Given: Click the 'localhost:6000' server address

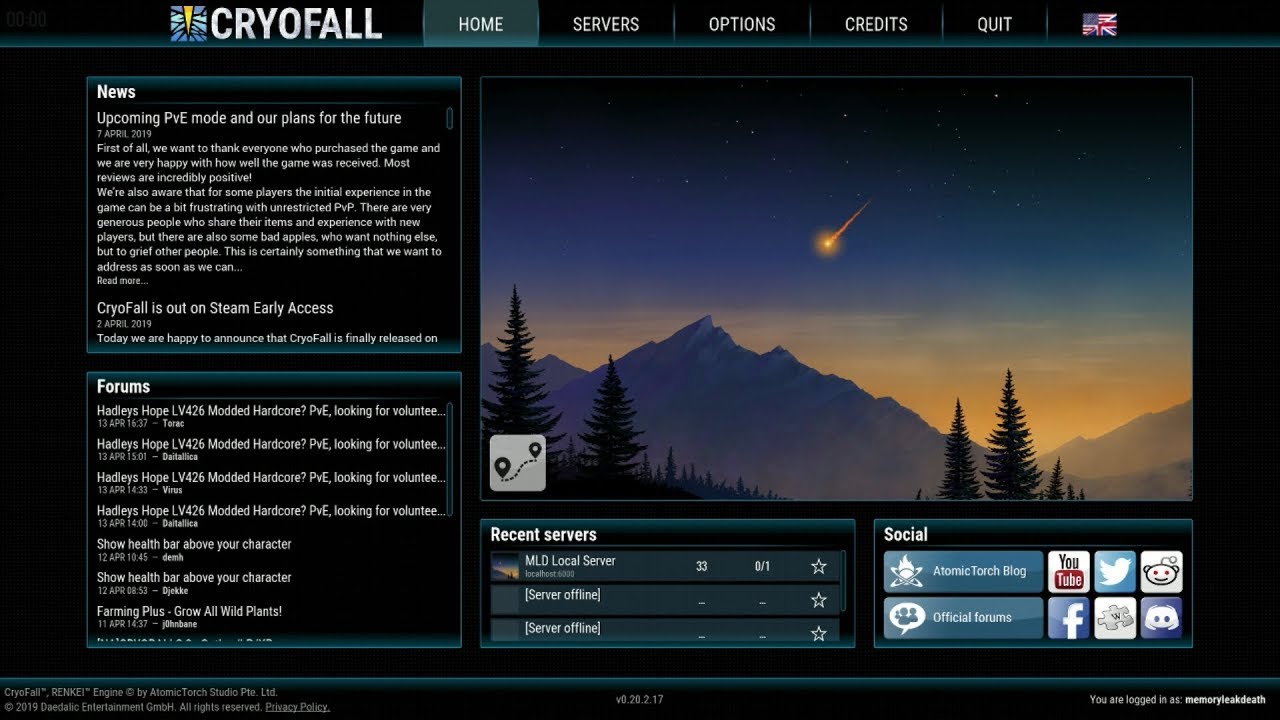Looking at the screenshot, I should tap(550, 575).
